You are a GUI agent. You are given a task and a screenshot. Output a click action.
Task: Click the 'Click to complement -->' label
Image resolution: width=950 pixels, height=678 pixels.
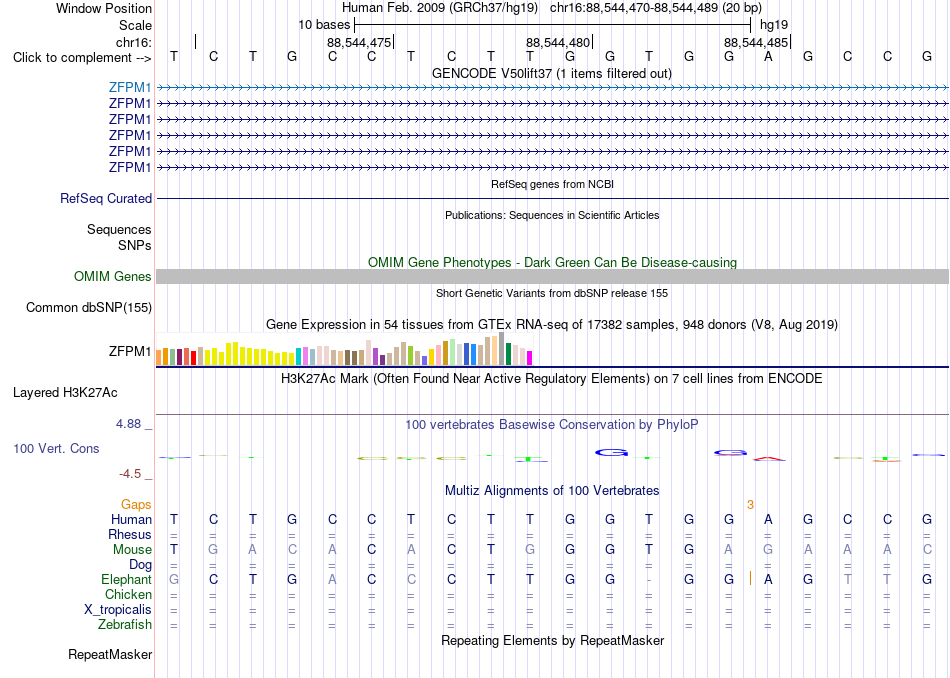[82, 58]
